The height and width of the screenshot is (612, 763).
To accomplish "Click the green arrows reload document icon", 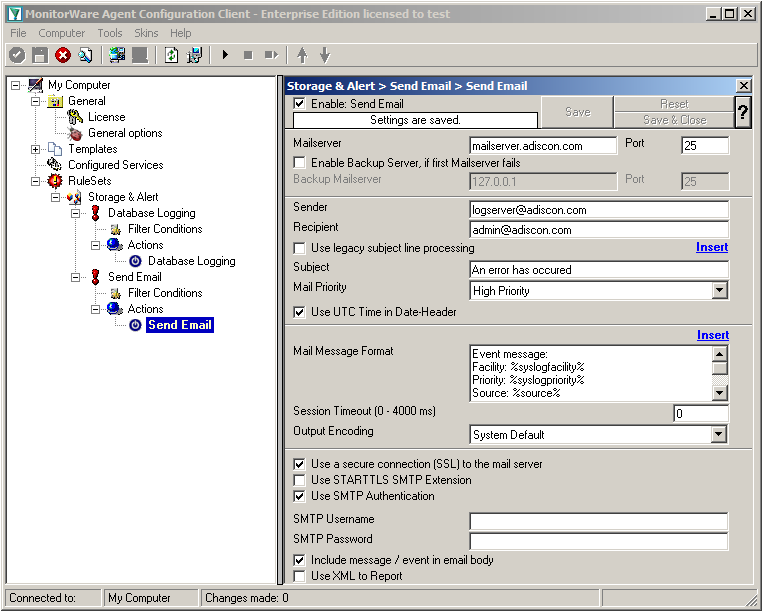I will pos(171,55).
